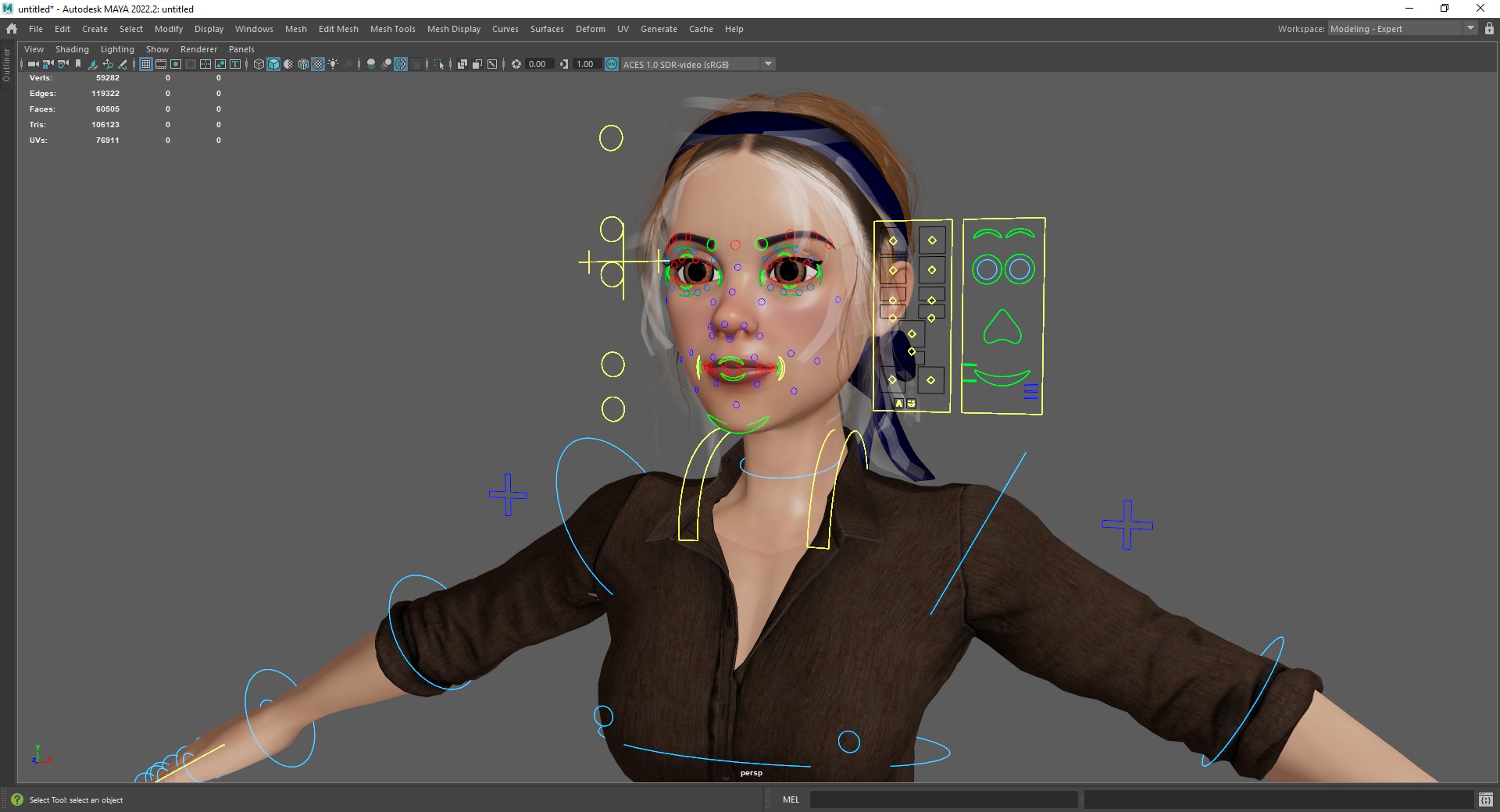
Task: Open the UV menu
Action: point(623,29)
